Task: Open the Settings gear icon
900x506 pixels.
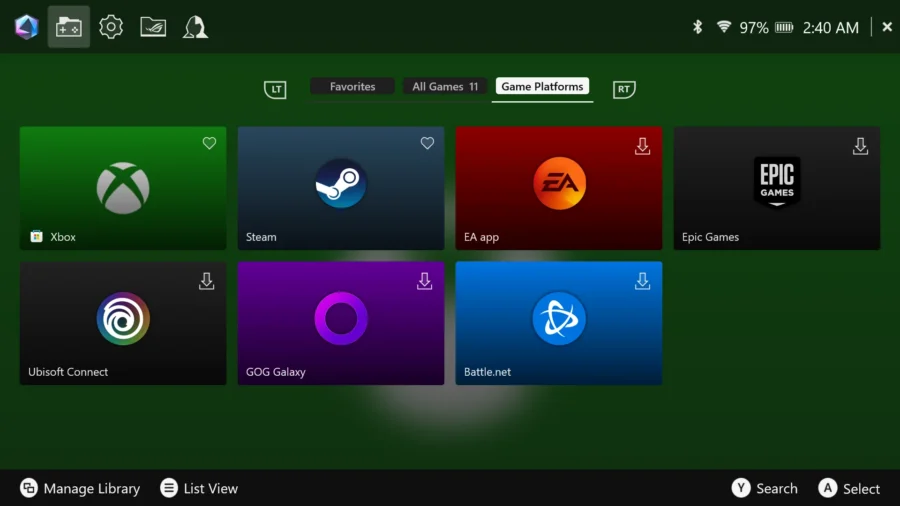Action: pyautogui.click(x=111, y=27)
